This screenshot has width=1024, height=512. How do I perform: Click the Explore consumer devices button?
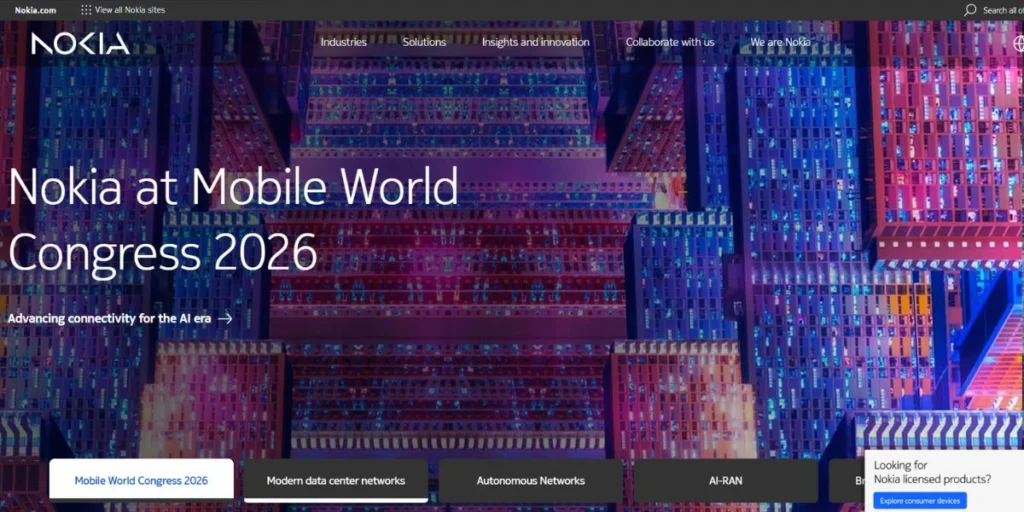(x=920, y=501)
